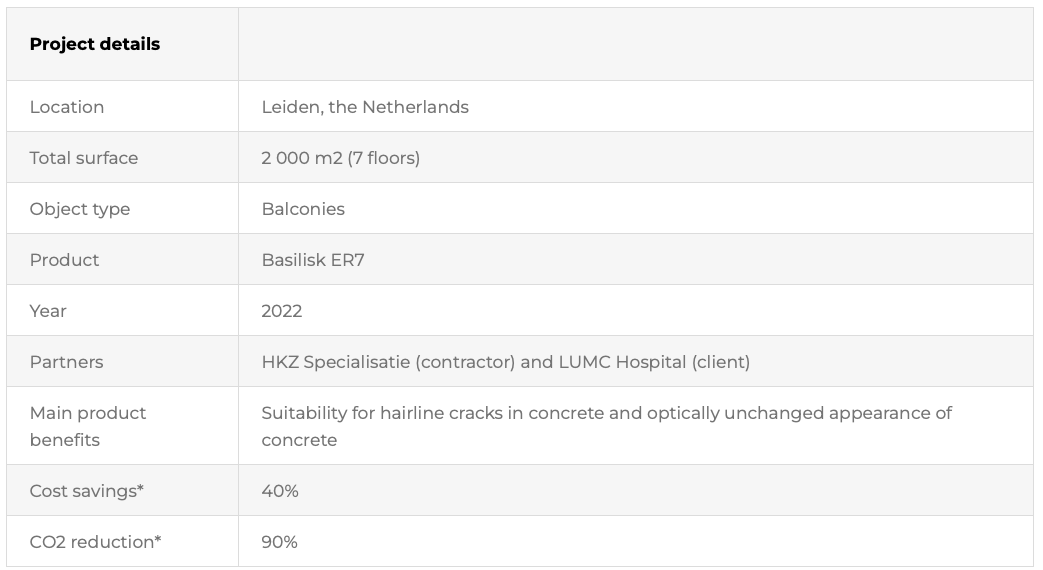Select the 'Main product benefits' label
Image resolution: width=1043 pixels, height=570 pixels.
(88, 426)
